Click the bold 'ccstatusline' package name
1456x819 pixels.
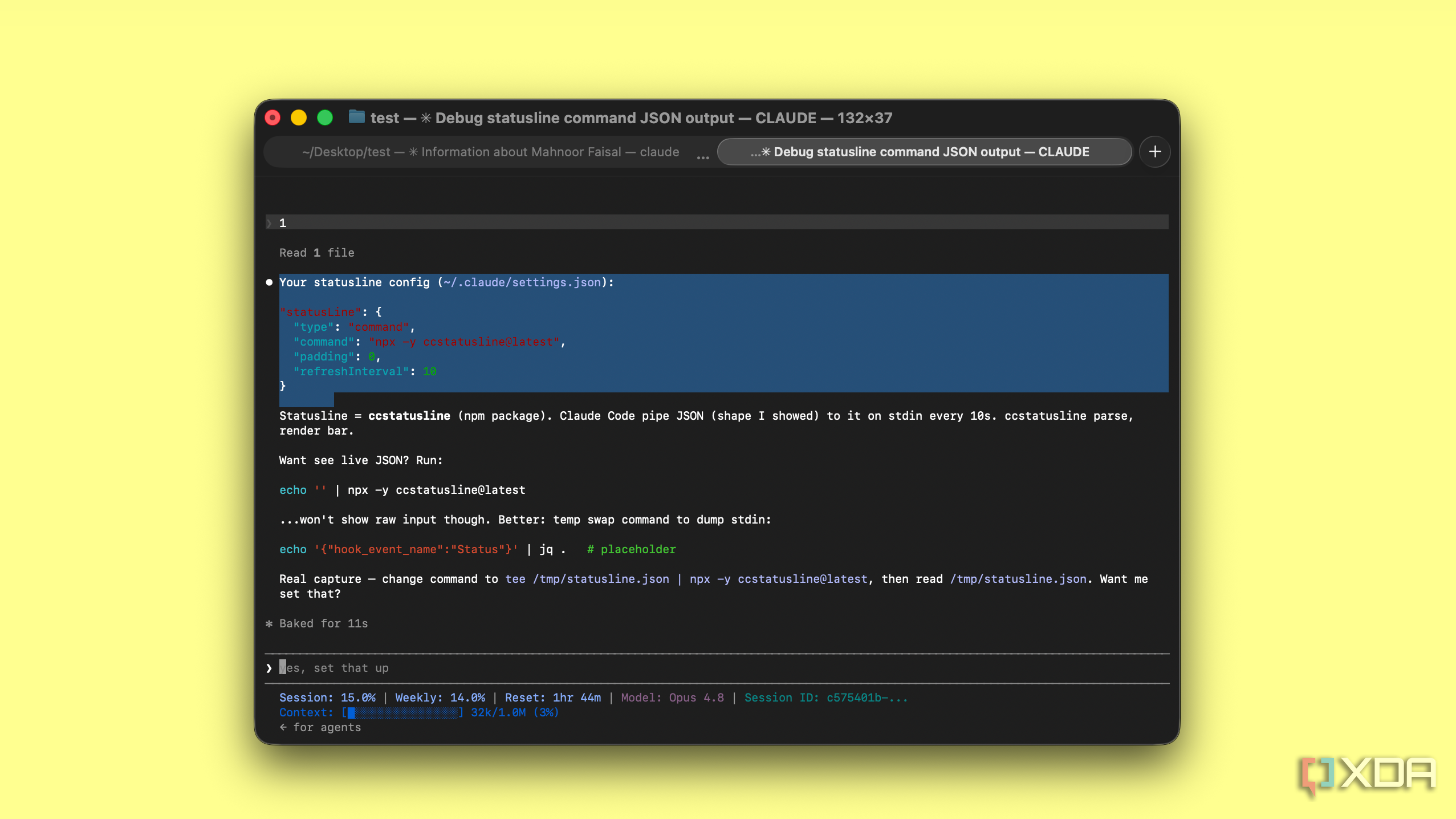click(x=409, y=416)
